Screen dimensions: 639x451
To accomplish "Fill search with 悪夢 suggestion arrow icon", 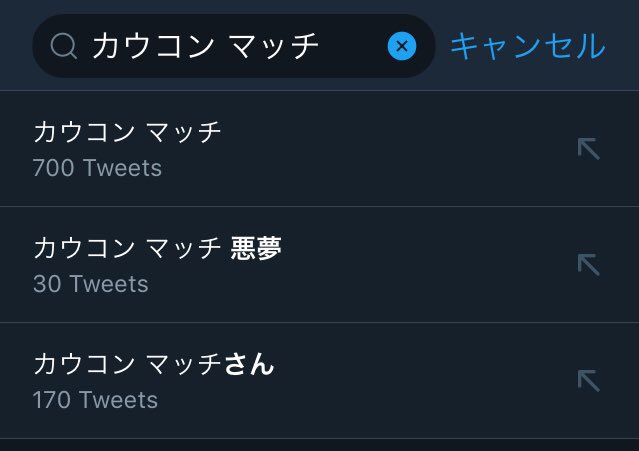I will coord(589,264).
